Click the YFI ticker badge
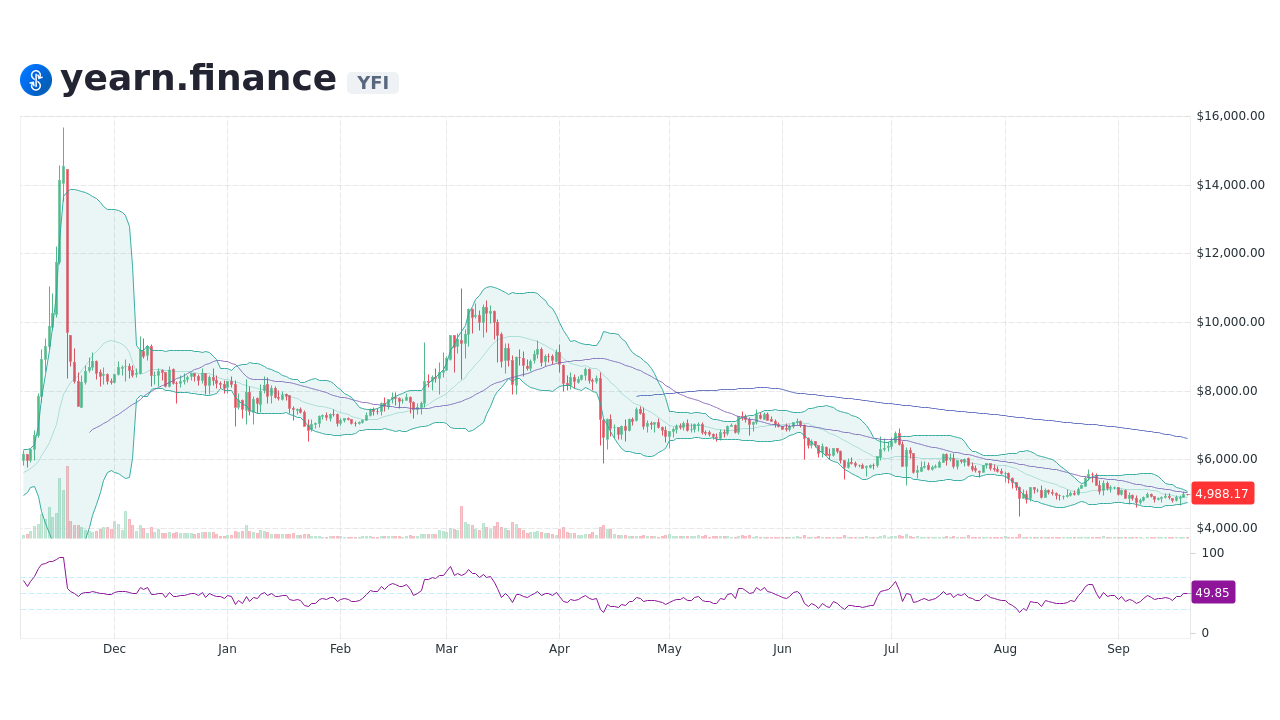Image resolution: width=1280 pixels, height=720 pixels. pos(373,83)
